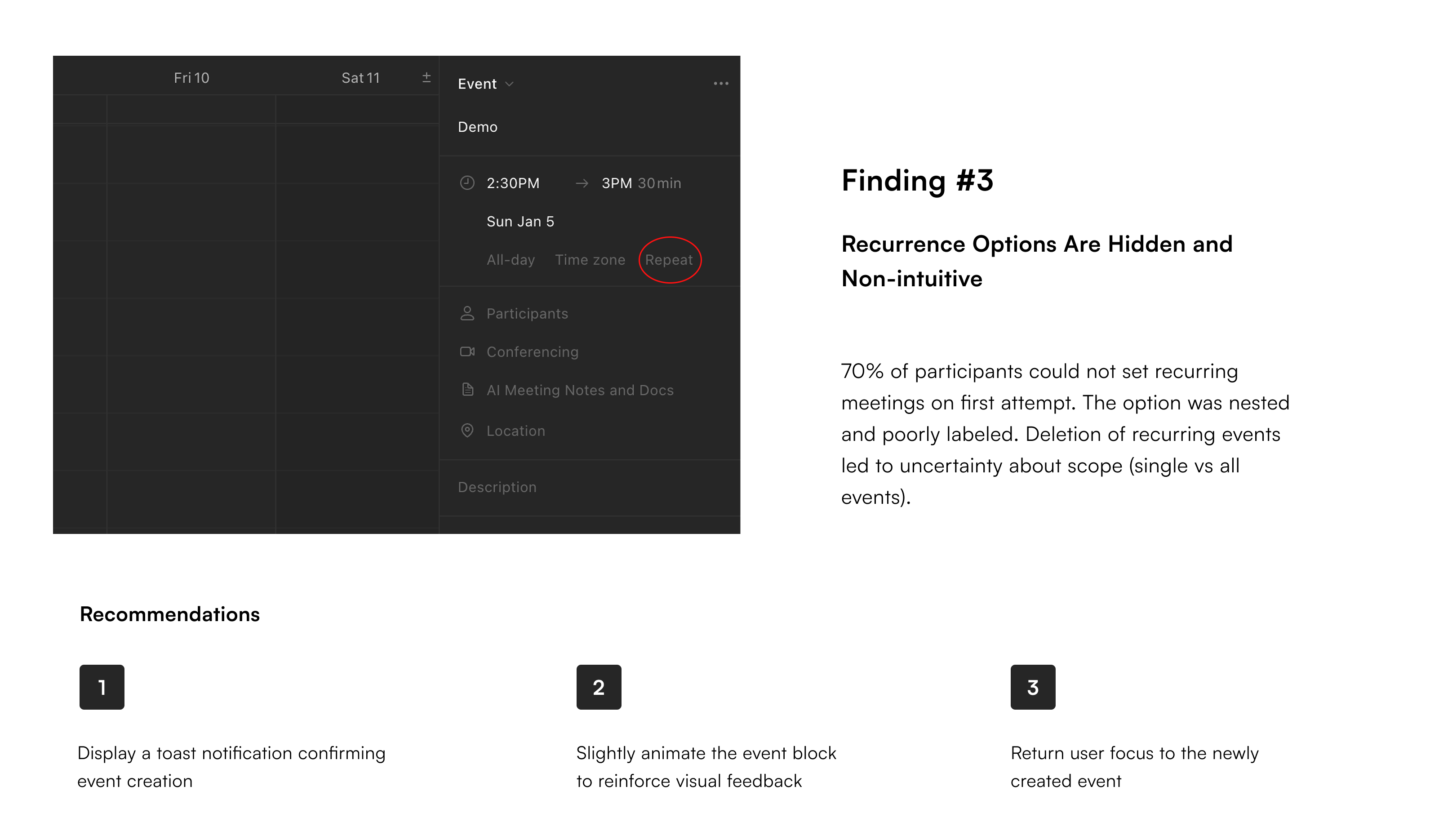Click the map pin Location icon

(x=467, y=430)
